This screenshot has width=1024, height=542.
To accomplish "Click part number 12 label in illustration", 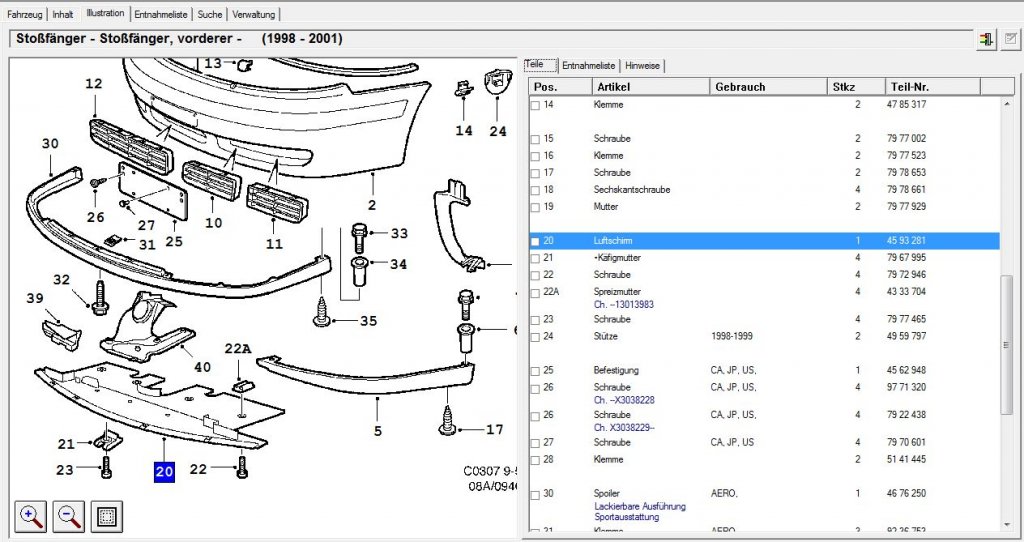I will click(94, 84).
